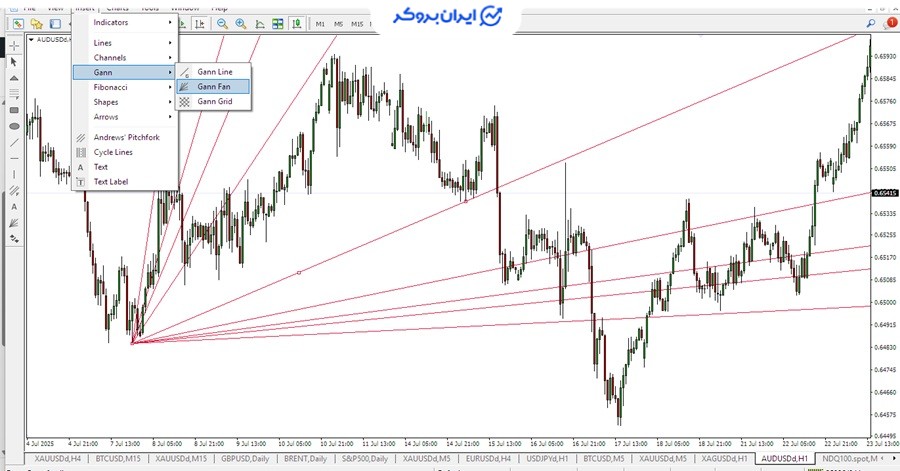Expand the Arrows submenu
This screenshot has height=471, width=900.
[x=125, y=117]
